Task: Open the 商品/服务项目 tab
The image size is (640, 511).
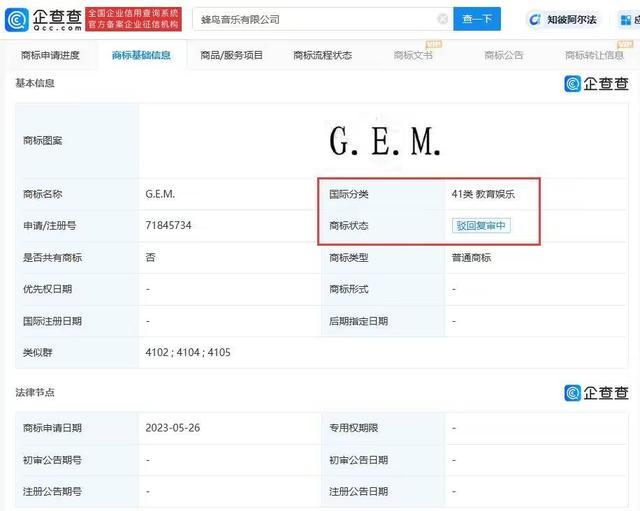Action: 232,56
